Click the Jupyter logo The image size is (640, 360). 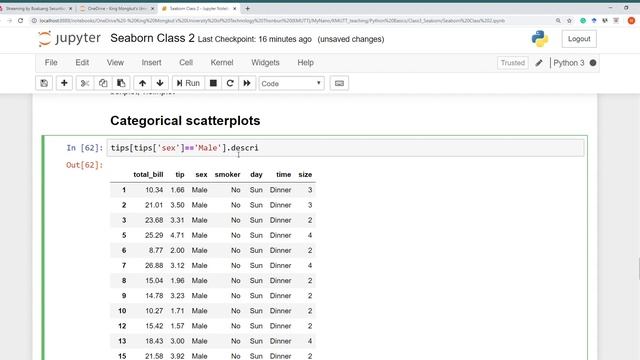[69, 39]
